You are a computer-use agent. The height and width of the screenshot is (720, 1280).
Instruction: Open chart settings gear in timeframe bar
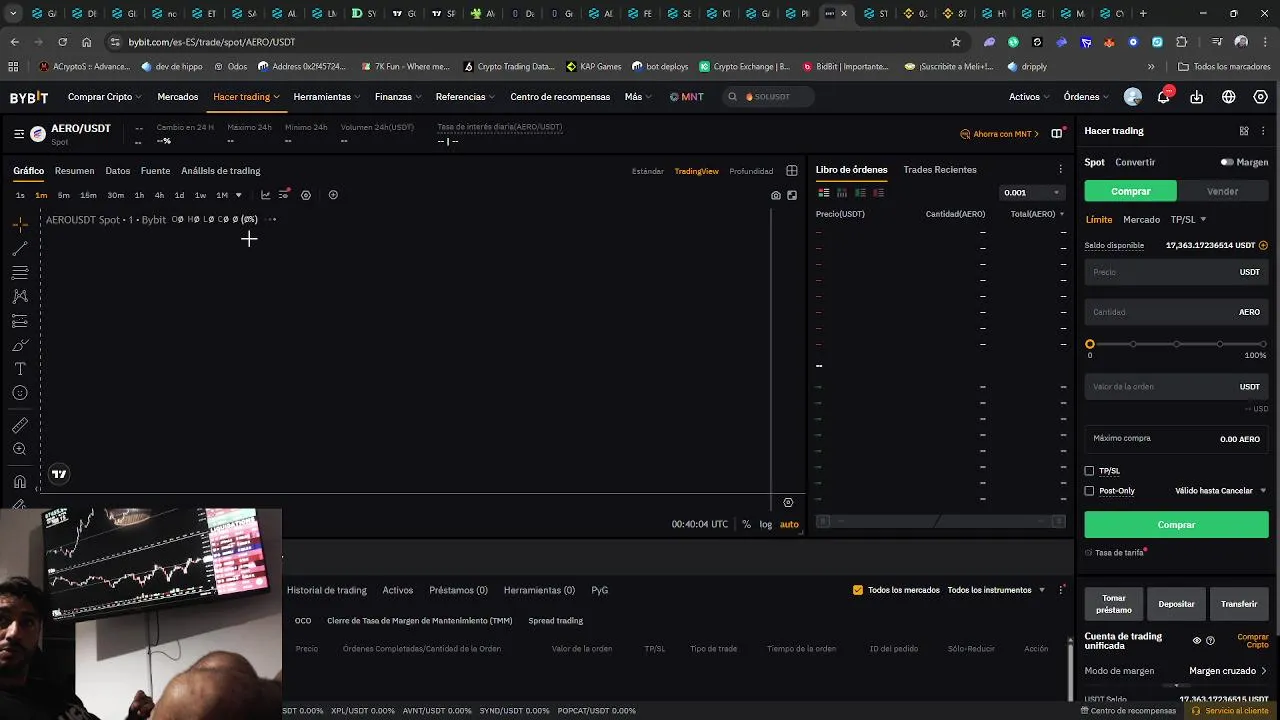coord(306,195)
